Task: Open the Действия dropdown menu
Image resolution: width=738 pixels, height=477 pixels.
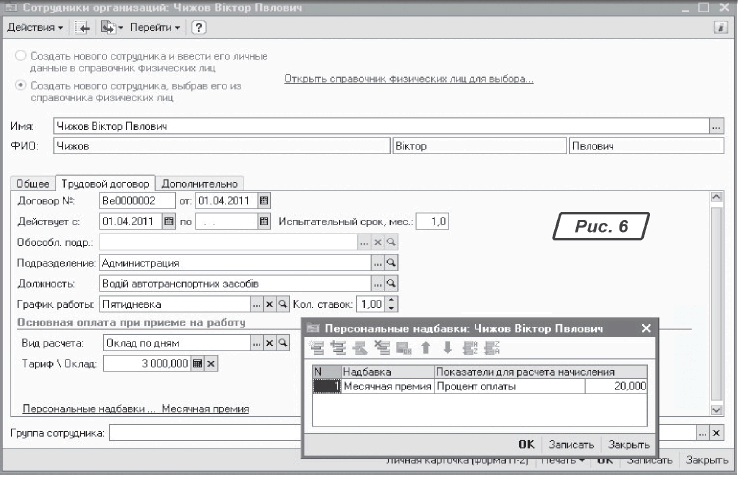Action: 34,25
